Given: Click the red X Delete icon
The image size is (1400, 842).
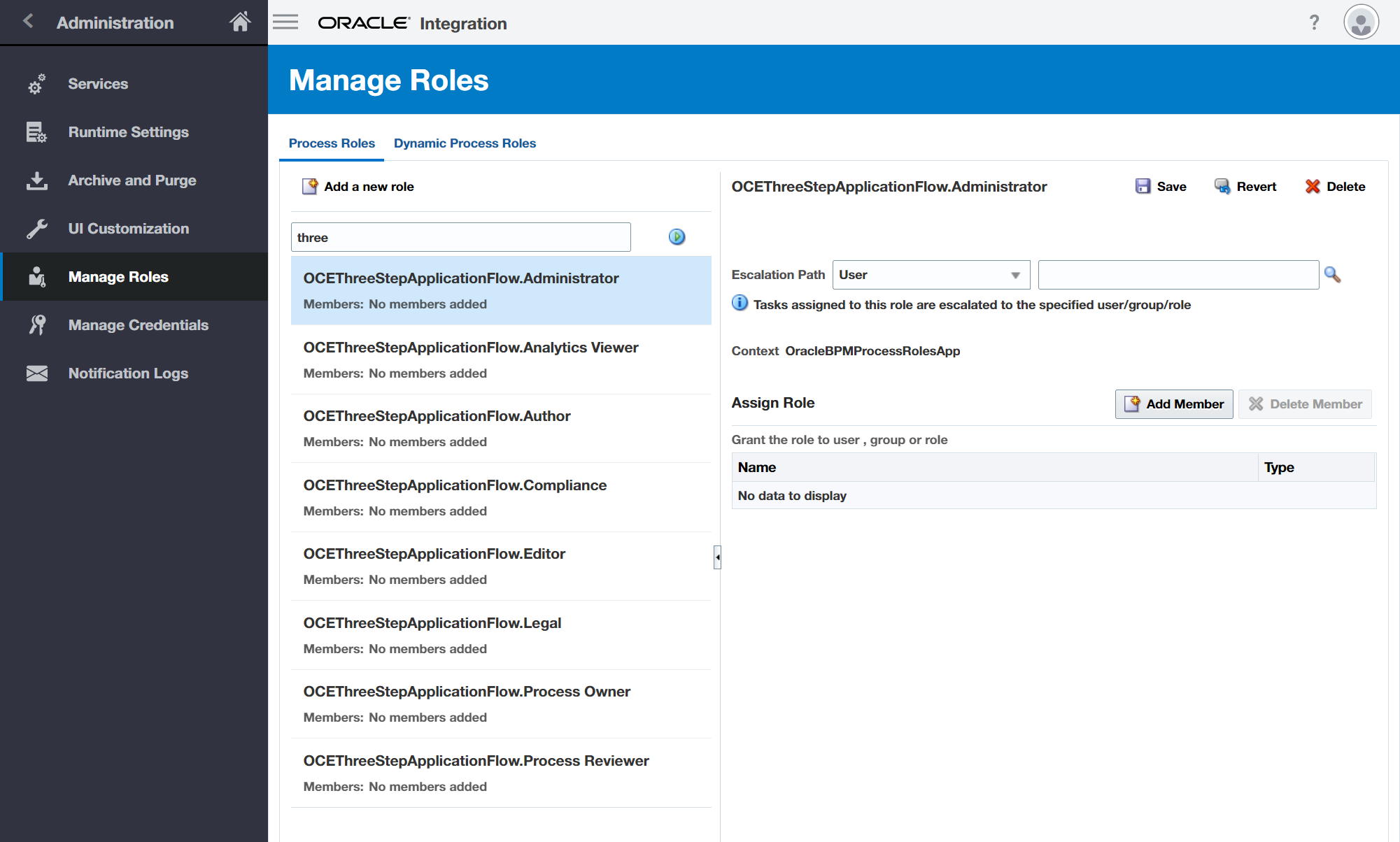Looking at the screenshot, I should click(1313, 186).
